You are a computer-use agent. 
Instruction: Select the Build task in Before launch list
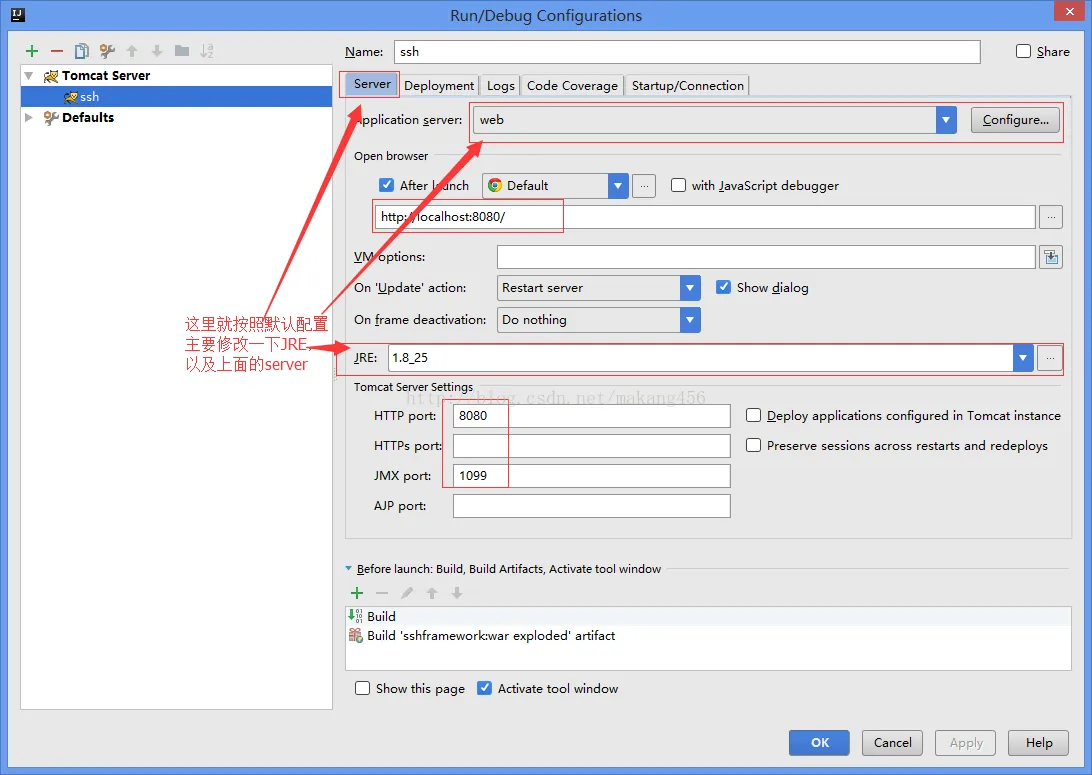(x=708, y=616)
